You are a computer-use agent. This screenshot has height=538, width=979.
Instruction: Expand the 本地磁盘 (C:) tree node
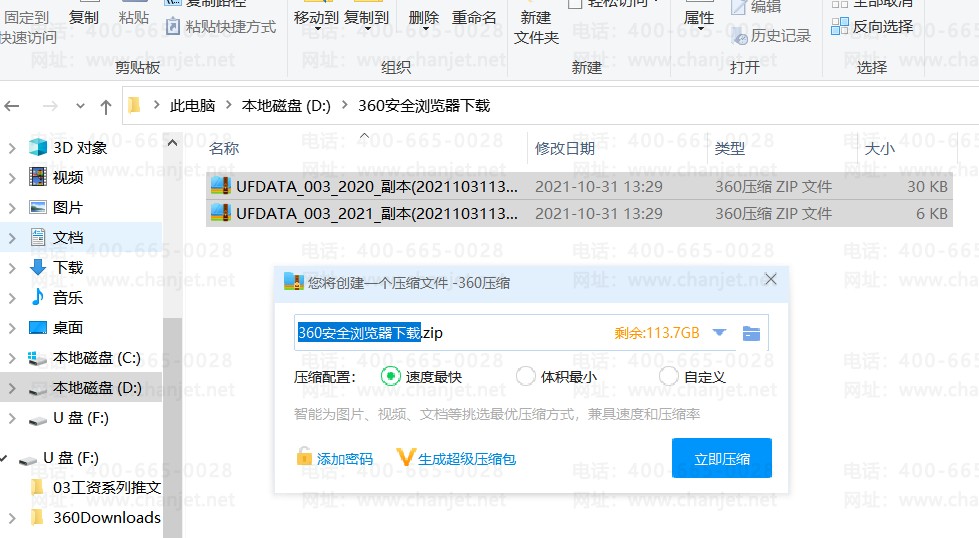pyautogui.click(x=12, y=358)
